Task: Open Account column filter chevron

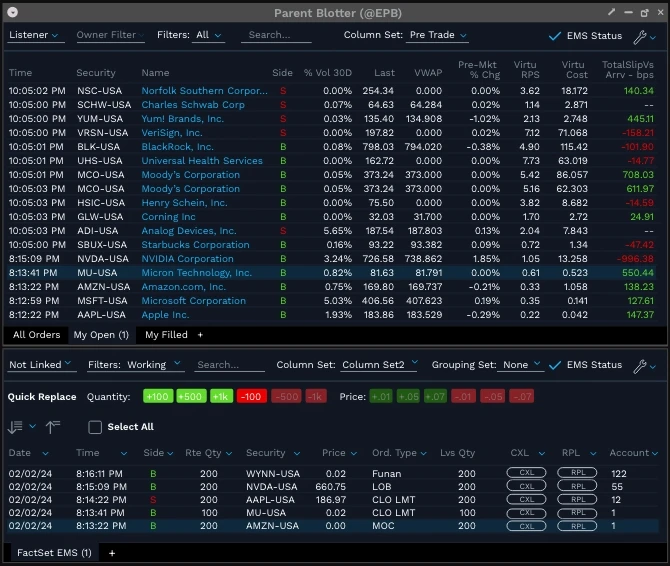Action: (x=655, y=453)
